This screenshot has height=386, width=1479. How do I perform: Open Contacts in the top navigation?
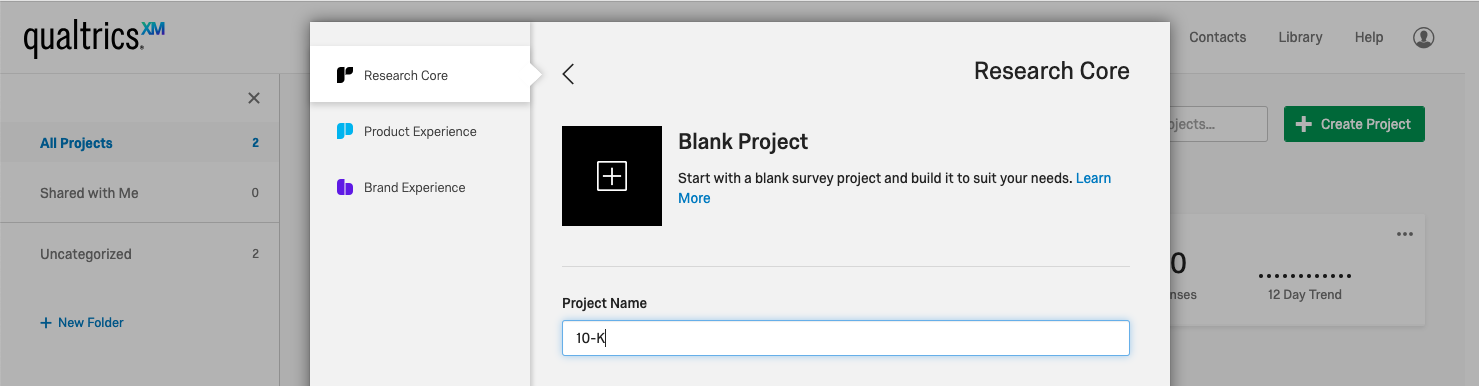click(1217, 37)
